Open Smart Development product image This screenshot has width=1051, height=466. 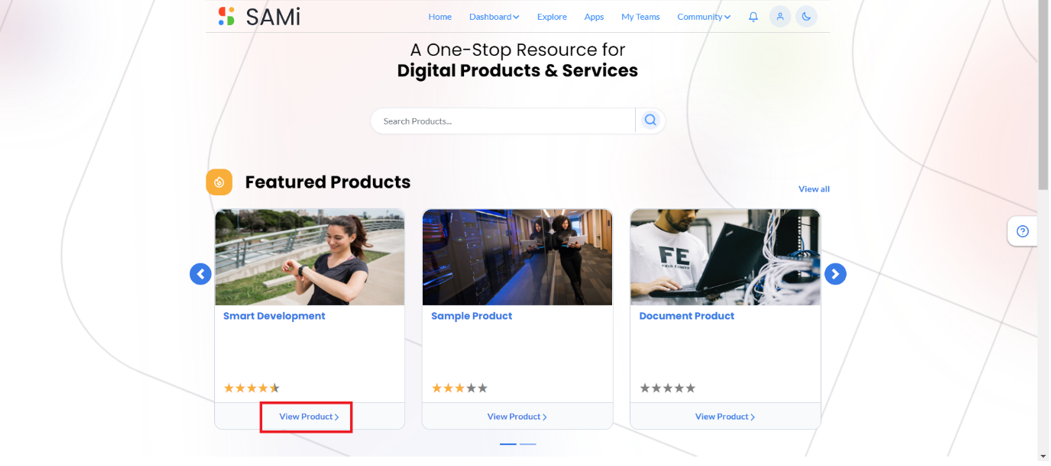click(310, 257)
